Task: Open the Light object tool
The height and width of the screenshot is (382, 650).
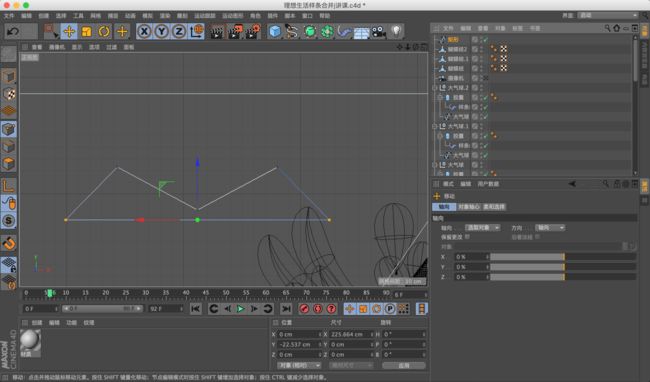Action: tap(396, 31)
